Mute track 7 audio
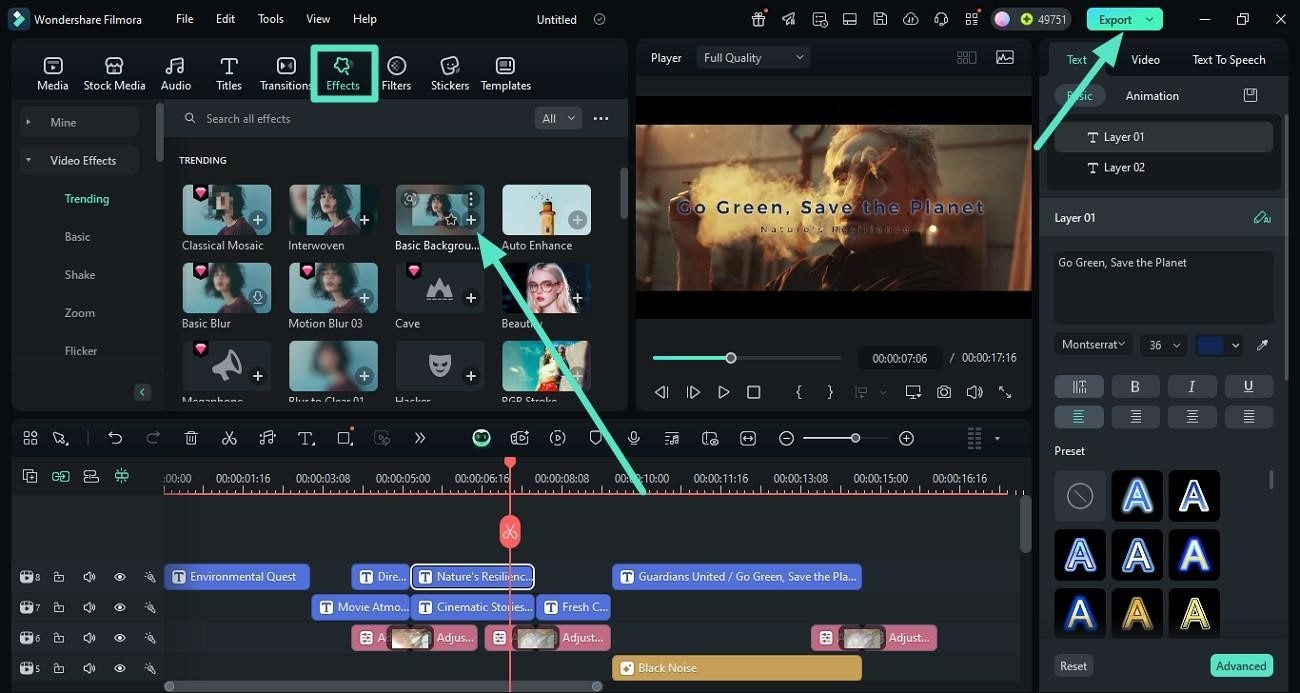The width and height of the screenshot is (1300, 693). pos(89,607)
